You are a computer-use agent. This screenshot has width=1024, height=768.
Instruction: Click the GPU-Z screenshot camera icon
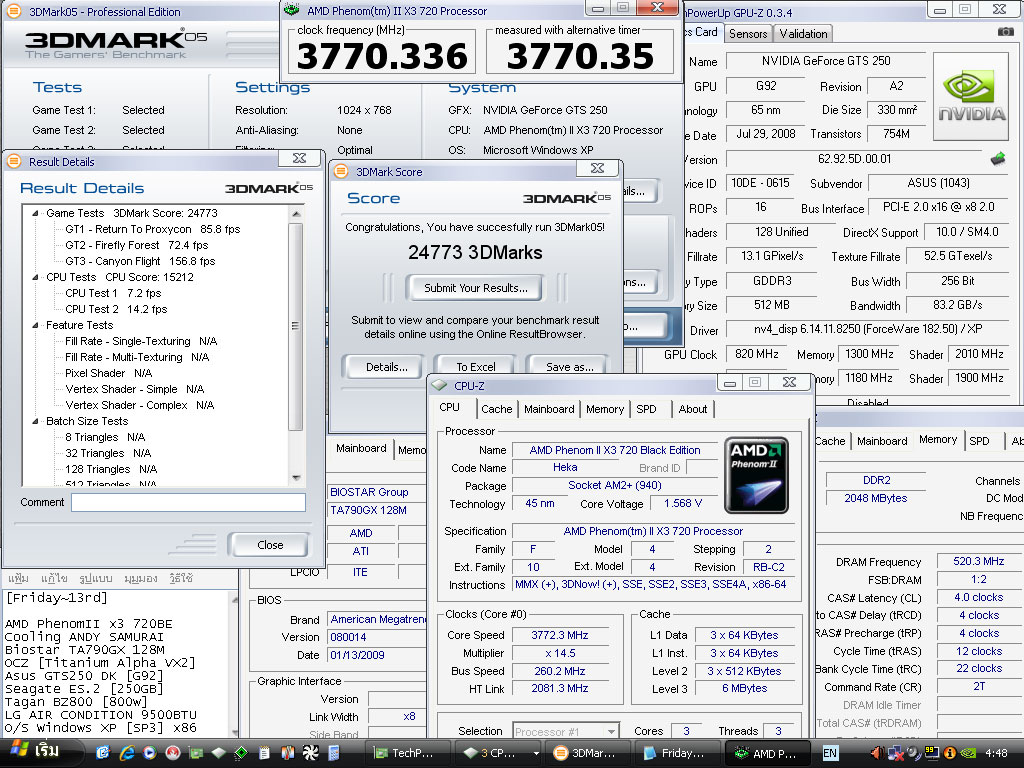(1005, 33)
